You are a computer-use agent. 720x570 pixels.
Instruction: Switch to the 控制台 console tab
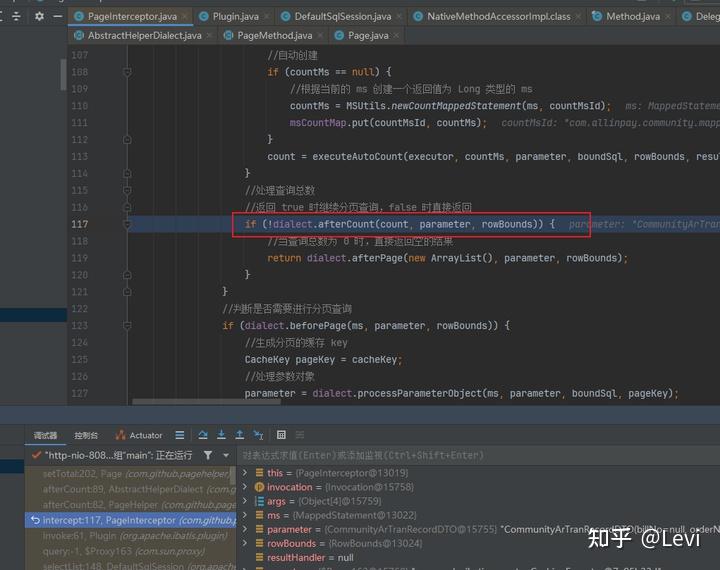click(86, 435)
